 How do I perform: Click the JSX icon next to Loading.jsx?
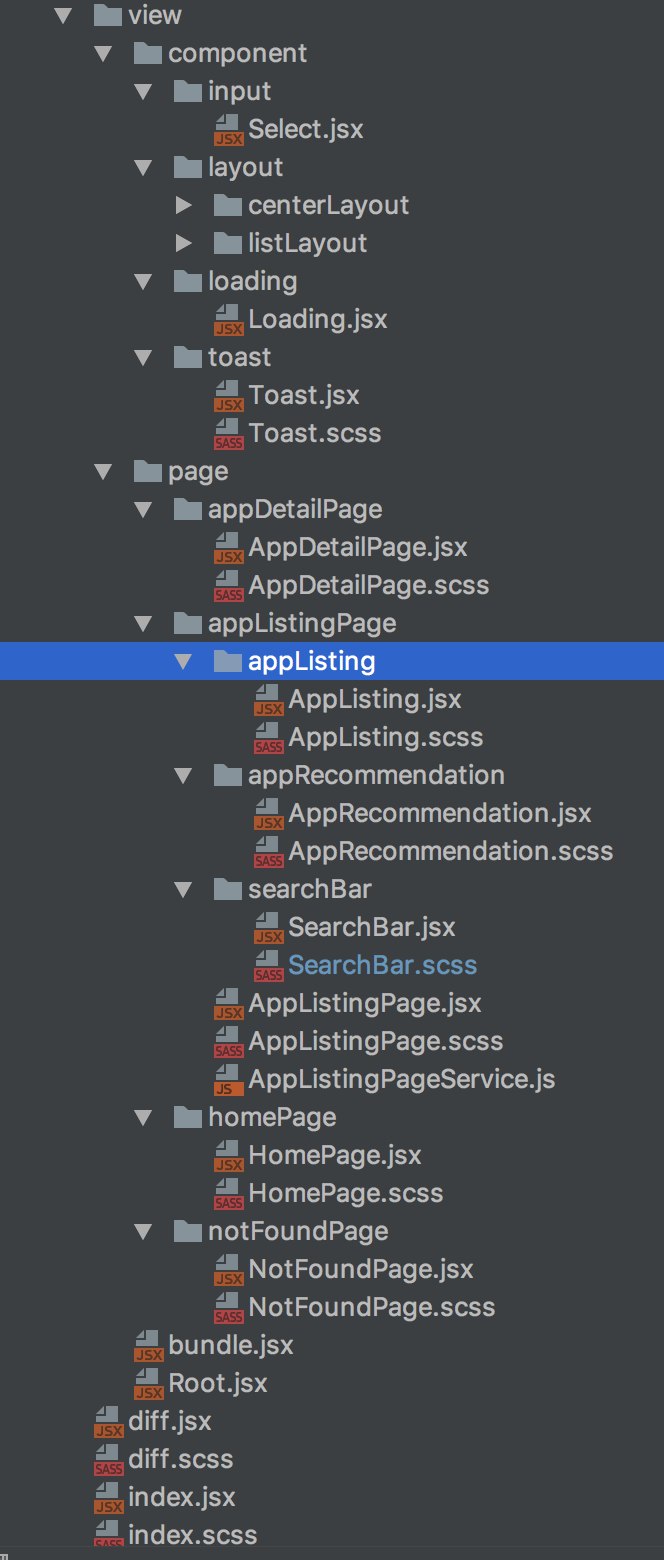229,320
